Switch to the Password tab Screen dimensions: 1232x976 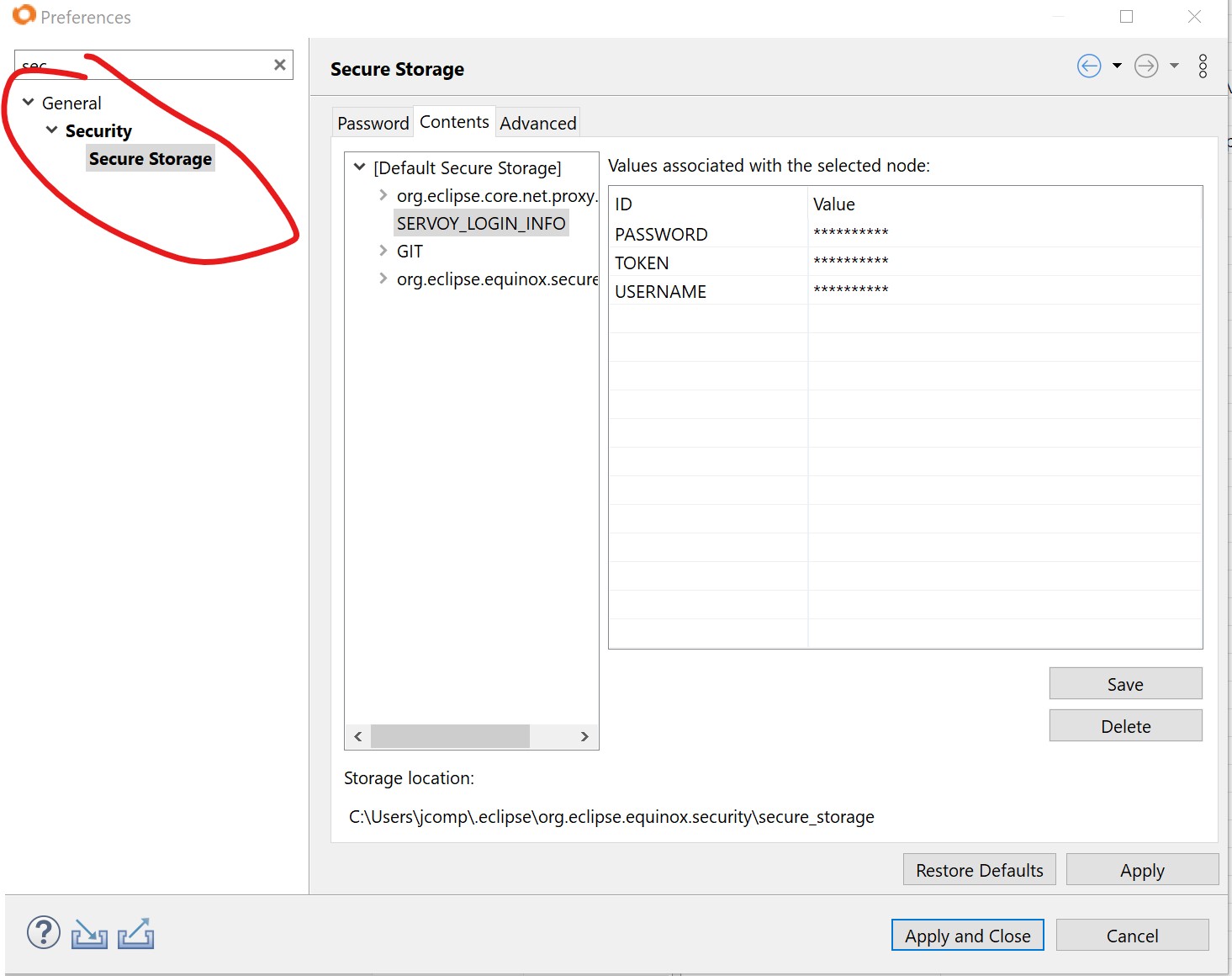pos(373,123)
